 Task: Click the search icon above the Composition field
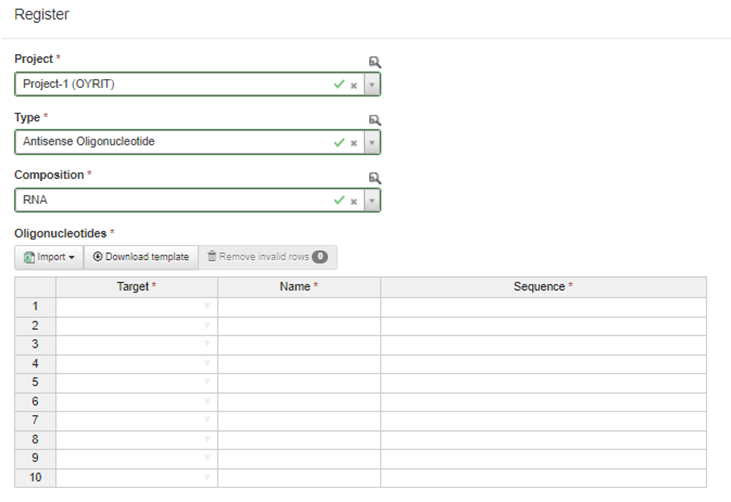(x=375, y=178)
